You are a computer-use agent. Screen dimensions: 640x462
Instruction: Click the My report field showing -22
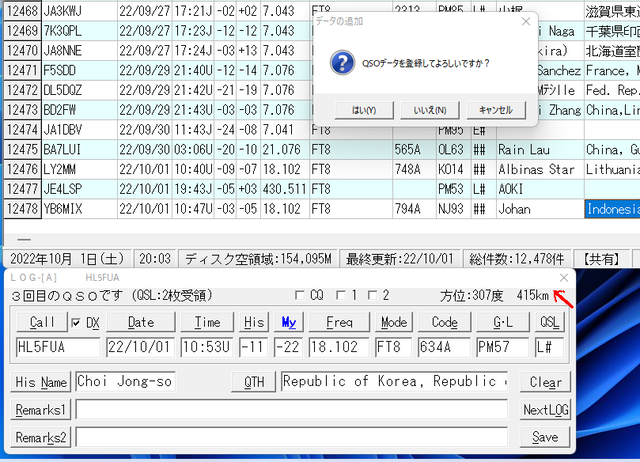coord(288,347)
